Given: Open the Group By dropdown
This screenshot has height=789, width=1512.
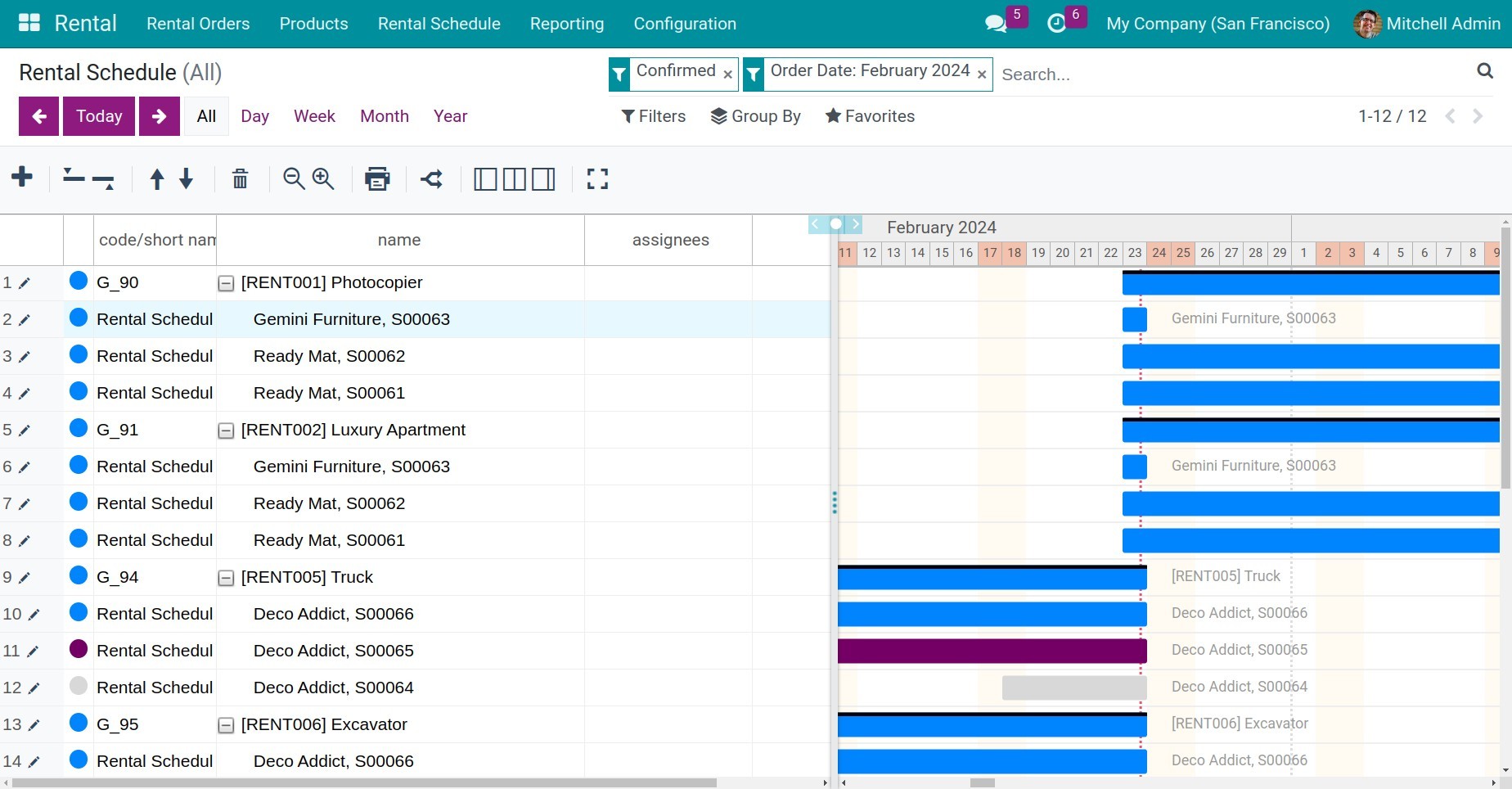Looking at the screenshot, I should pos(755,116).
